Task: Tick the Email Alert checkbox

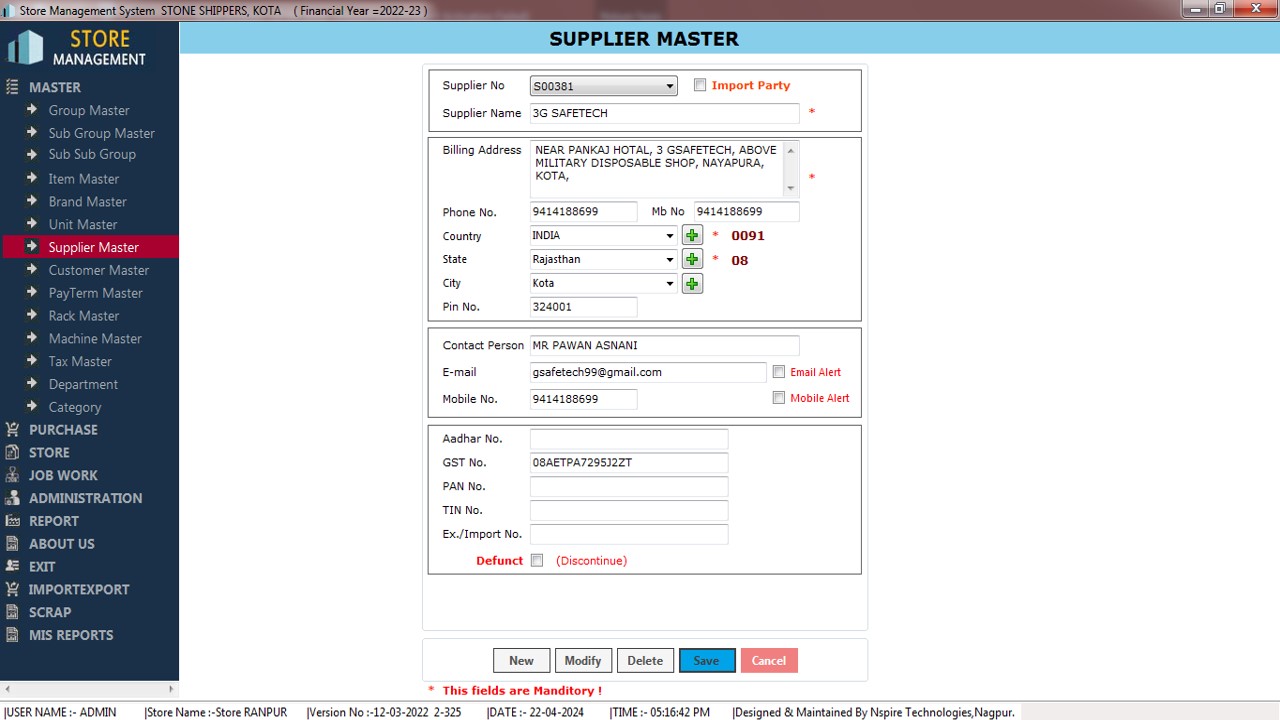Action: tap(779, 372)
